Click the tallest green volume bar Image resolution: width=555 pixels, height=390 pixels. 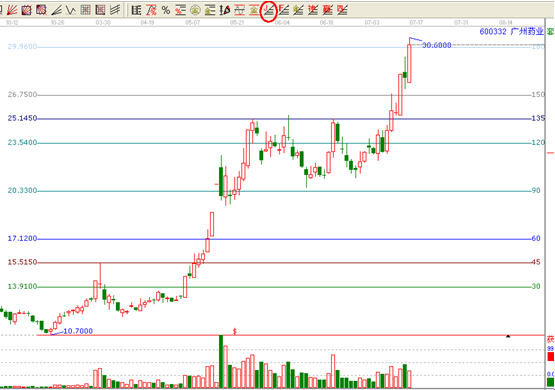(221, 361)
